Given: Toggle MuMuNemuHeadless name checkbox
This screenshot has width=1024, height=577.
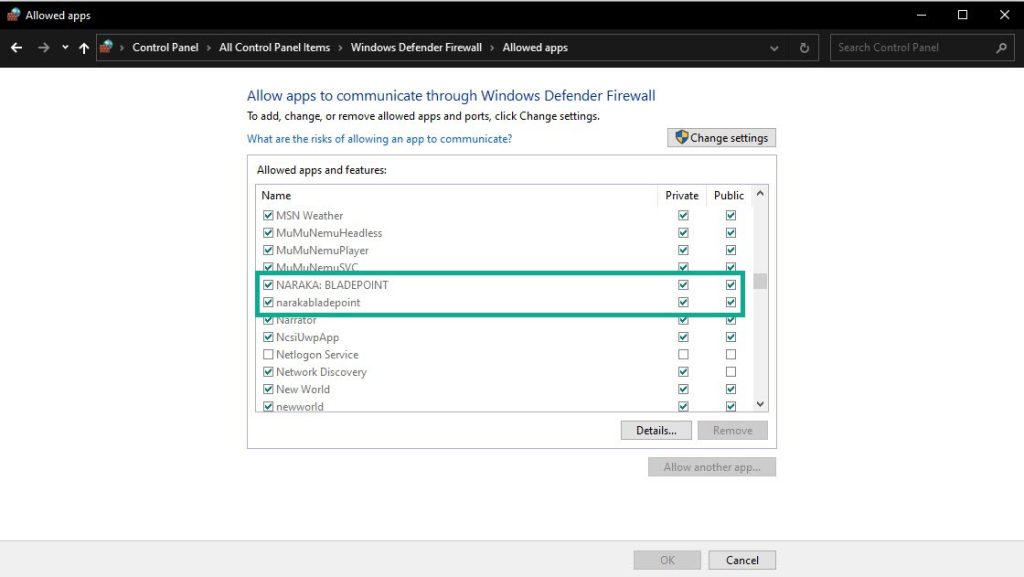Looking at the screenshot, I should pos(268,233).
